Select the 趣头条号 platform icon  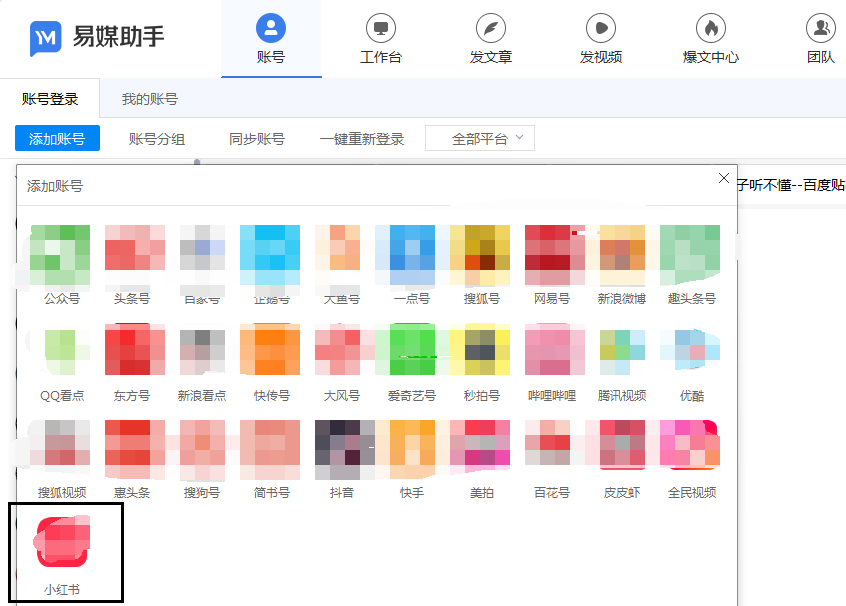click(x=690, y=255)
